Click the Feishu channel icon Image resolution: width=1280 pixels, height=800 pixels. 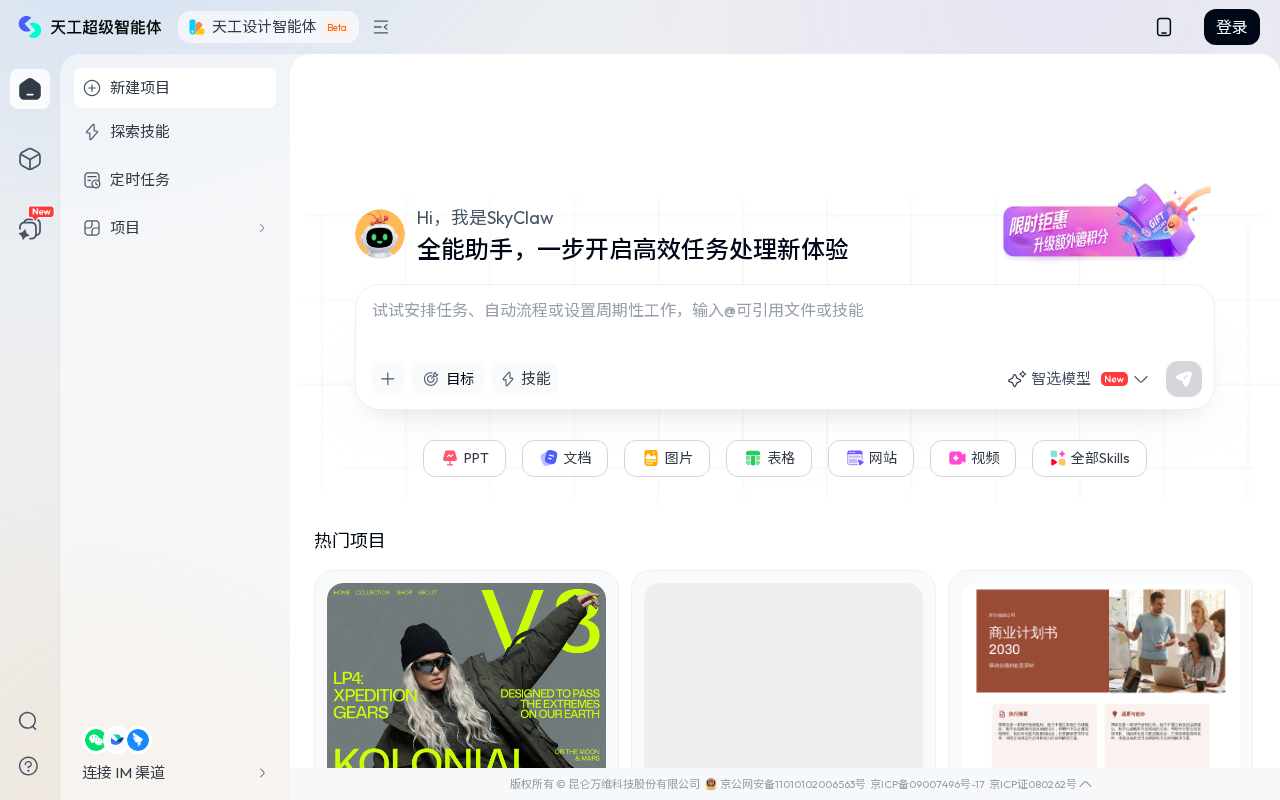[117, 739]
